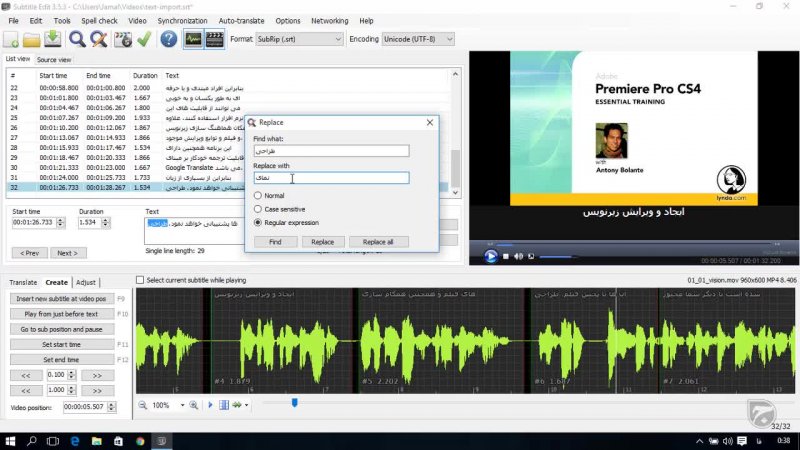The image size is (800, 450).
Task: Open a subtitle file via folder icon
Action: pos(33,39)
